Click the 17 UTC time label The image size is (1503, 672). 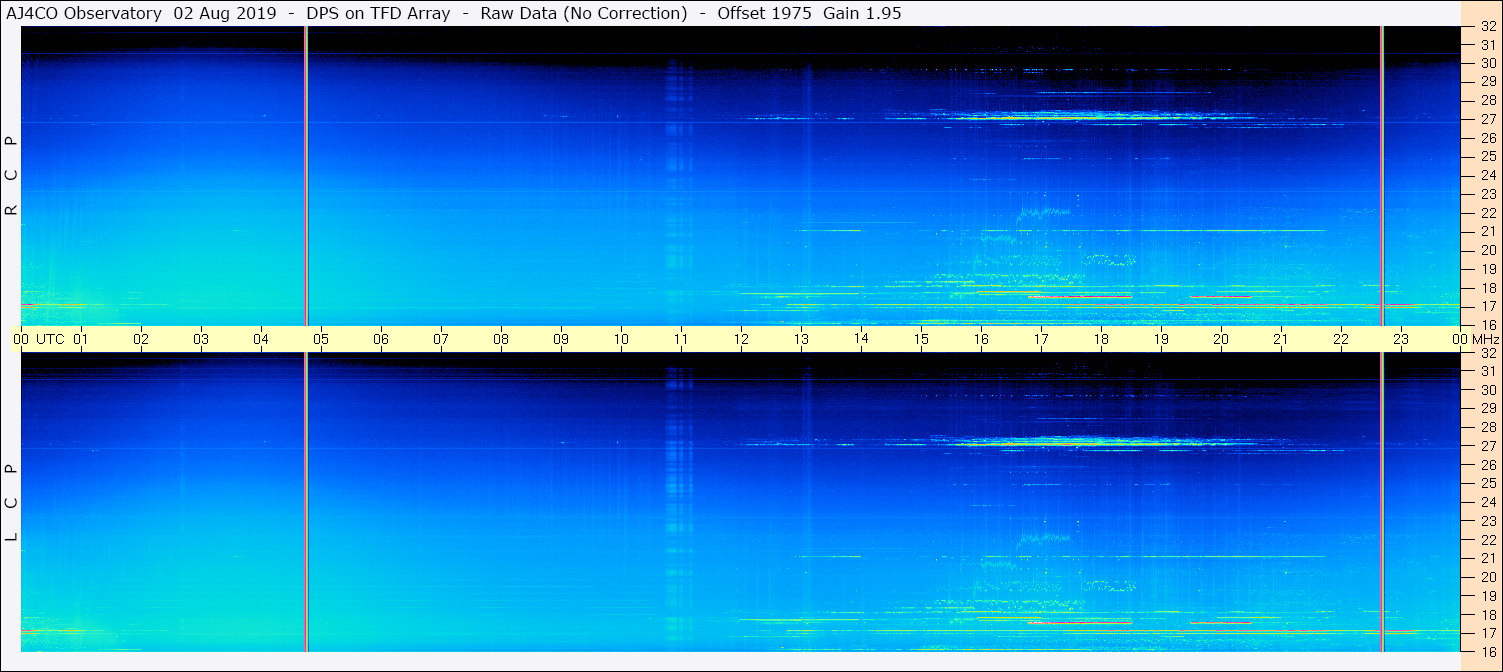click(1041, 339)
